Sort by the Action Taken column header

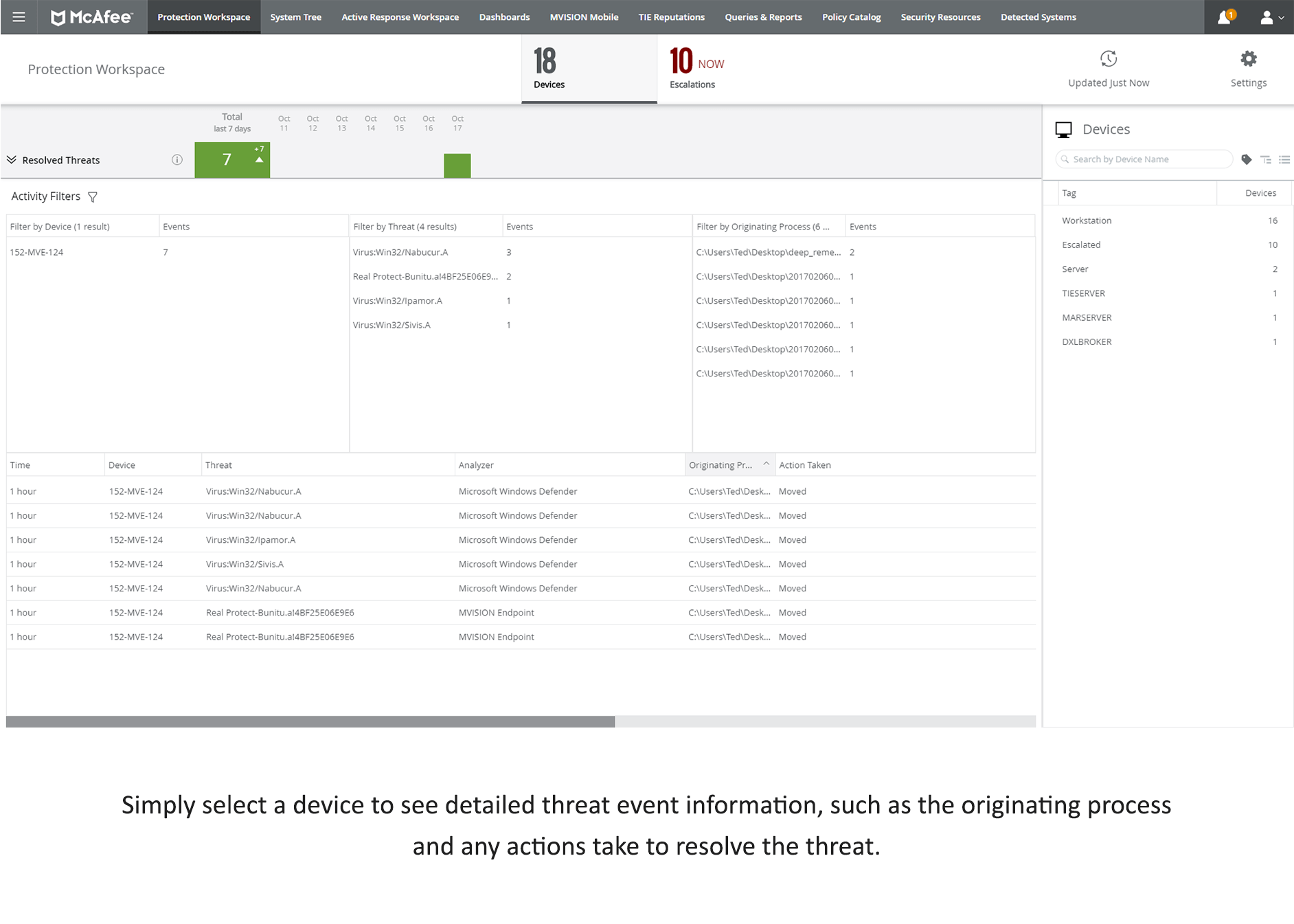click(x=905, y=465)
